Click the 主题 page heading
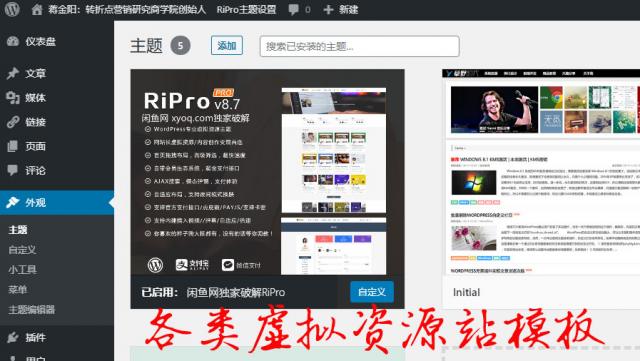Image resolution: width=640 pixels, height=361 pixels. click(146, 45)
